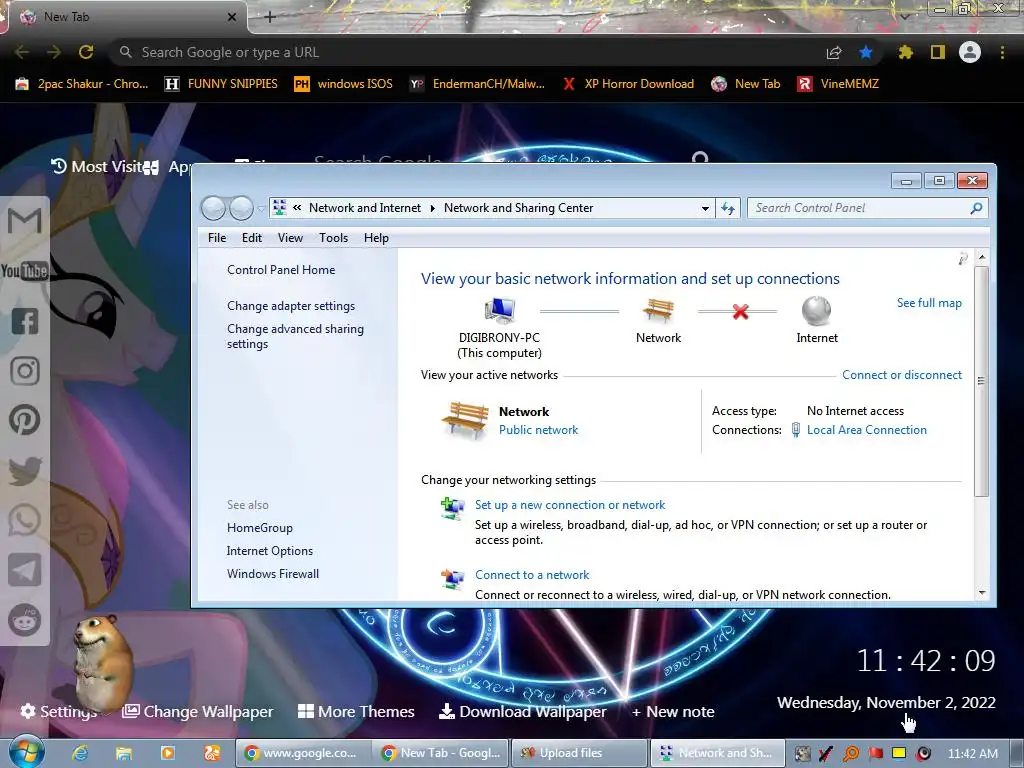Open Telegram shortcut in sidebar

tap(25, 570)
